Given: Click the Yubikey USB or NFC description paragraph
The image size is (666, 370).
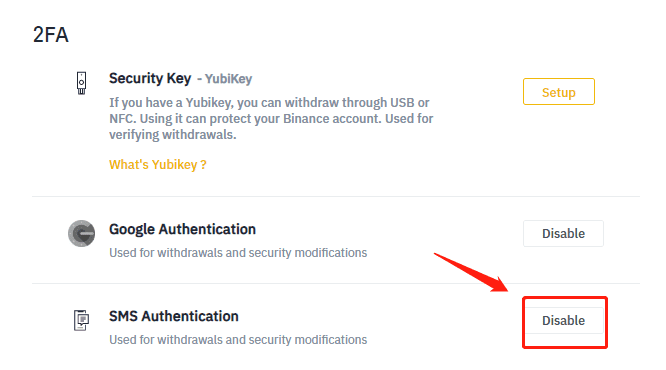Looking at the screenshot, I should coord(271,119).
